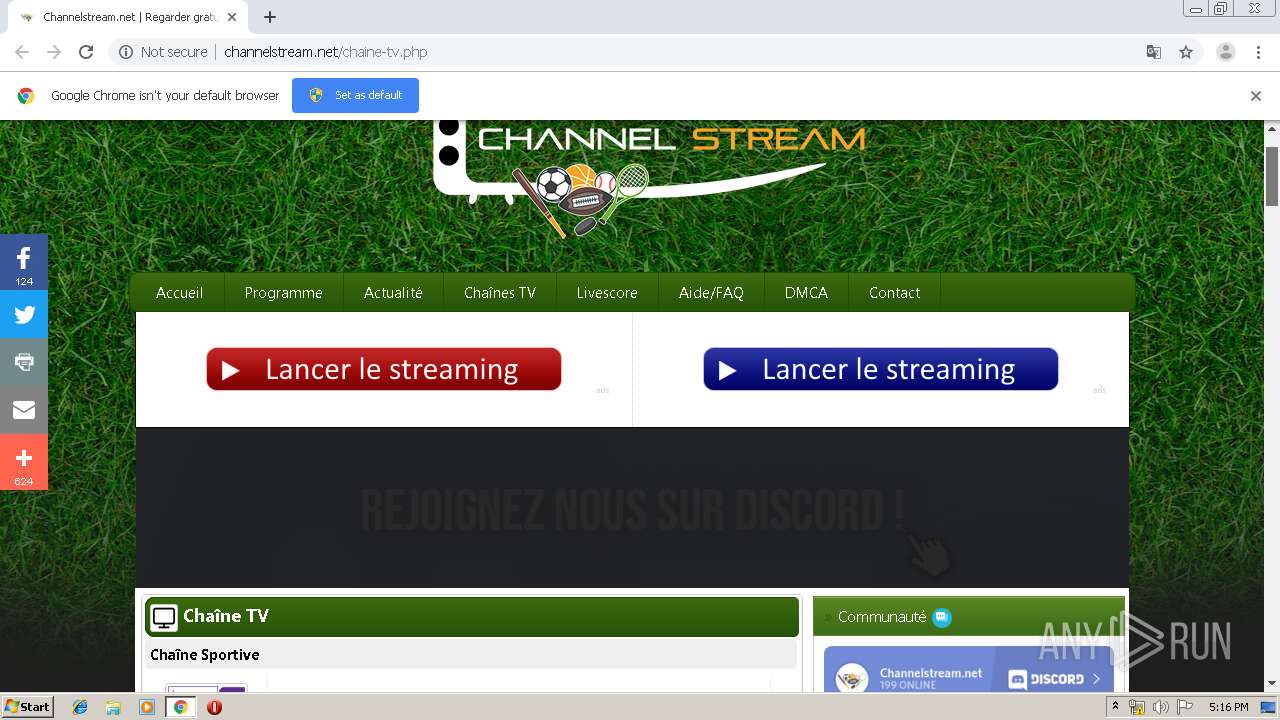The image size is (1280, 720).
Task: Click the volume icon in system tray
Action: 1160,707
